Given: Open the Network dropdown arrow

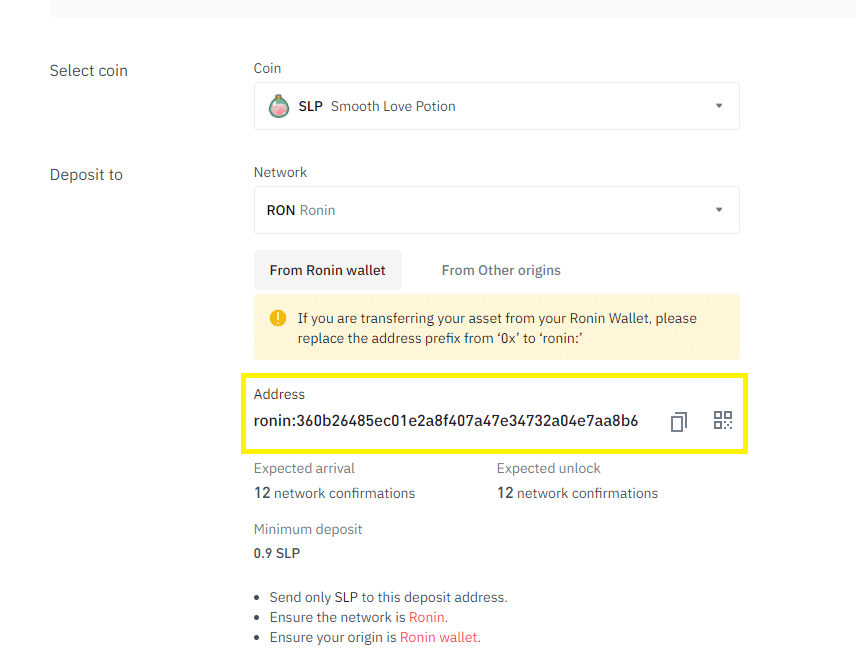Looking at the screenshot, I should (719, 210).
